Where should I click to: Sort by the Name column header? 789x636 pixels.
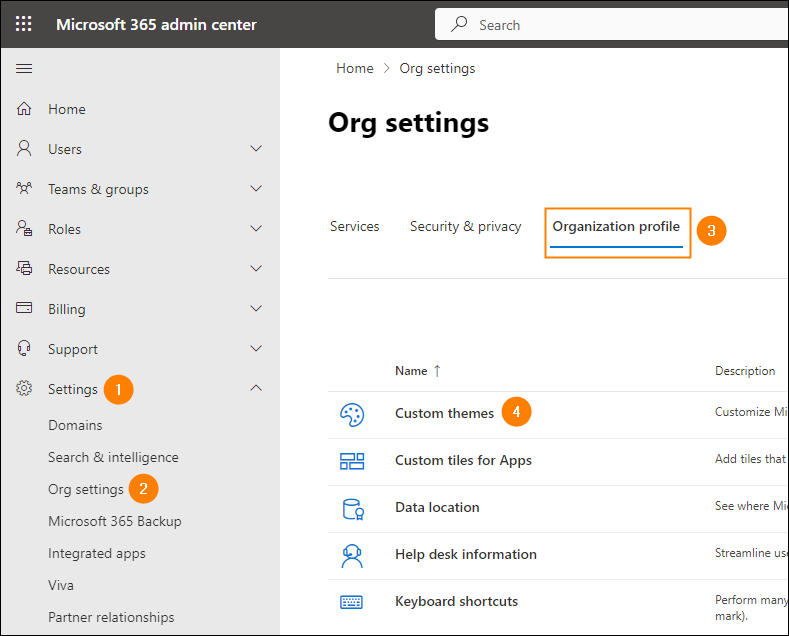click(x=411, y=371)
